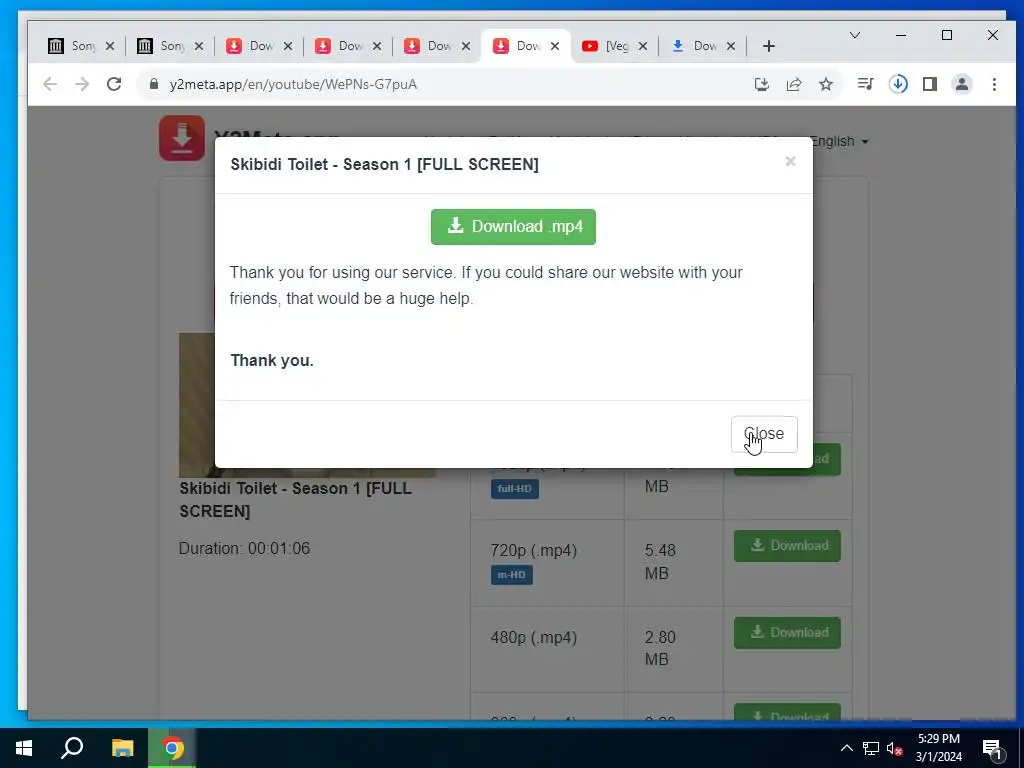The width and height of the screenshot is (1024, 768).
Task: Click the muted volume icon in the tray
Action: click(895, 748)
